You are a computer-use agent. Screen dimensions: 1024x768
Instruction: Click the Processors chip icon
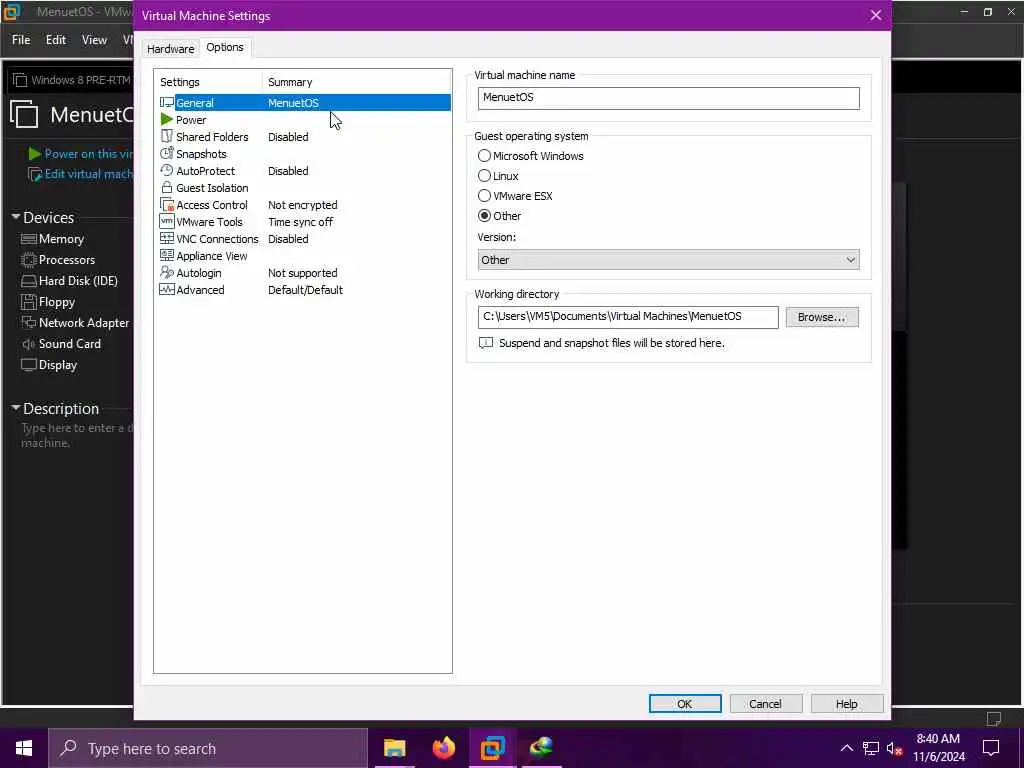pos(29,260)
